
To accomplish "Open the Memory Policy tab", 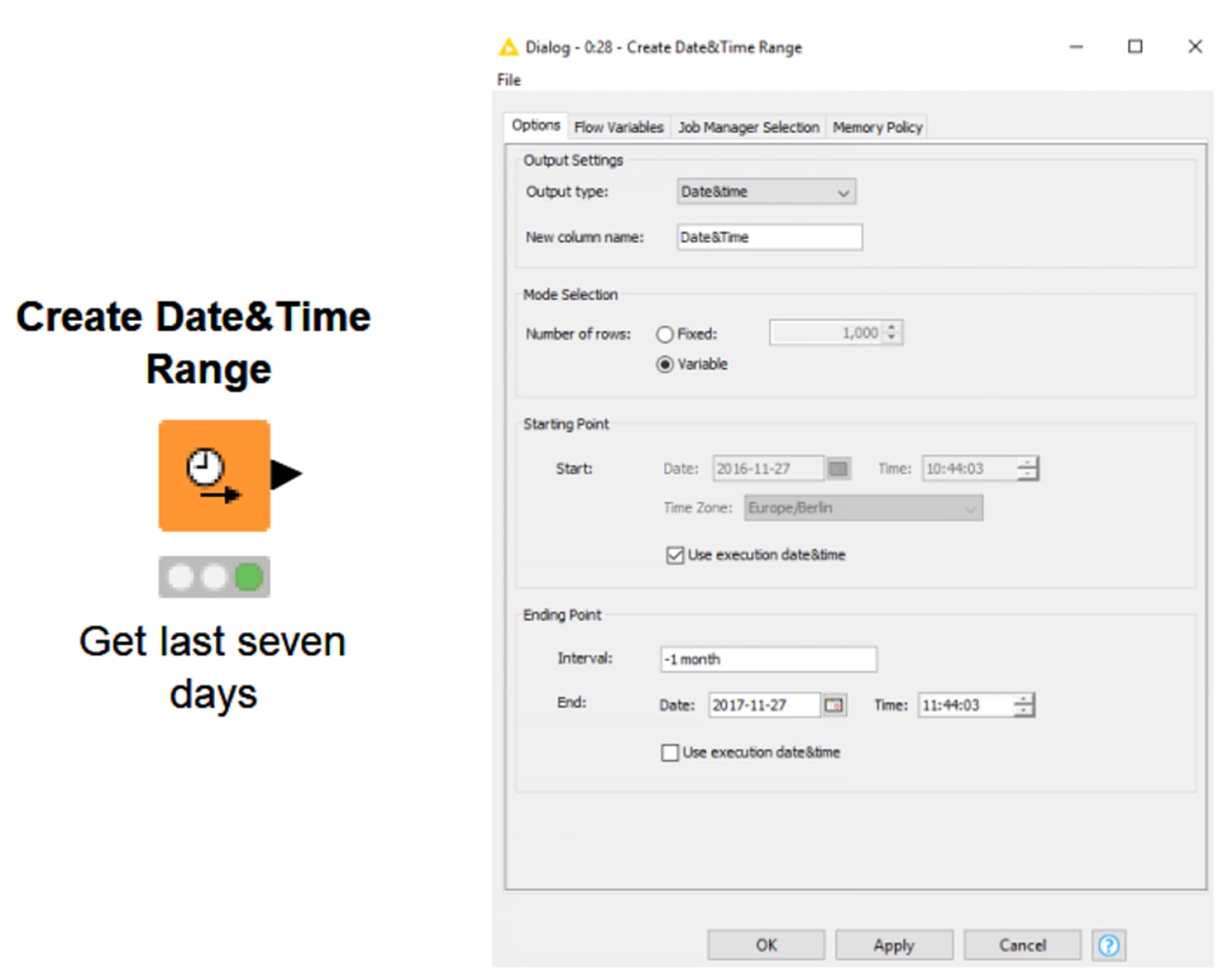I will 877,127.
